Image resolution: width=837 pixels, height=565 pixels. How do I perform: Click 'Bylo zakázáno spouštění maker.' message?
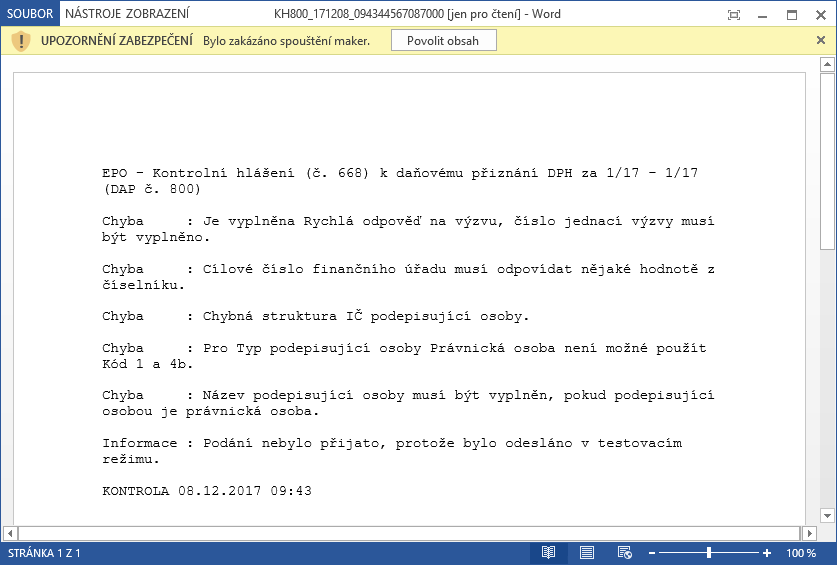point(286,41)
